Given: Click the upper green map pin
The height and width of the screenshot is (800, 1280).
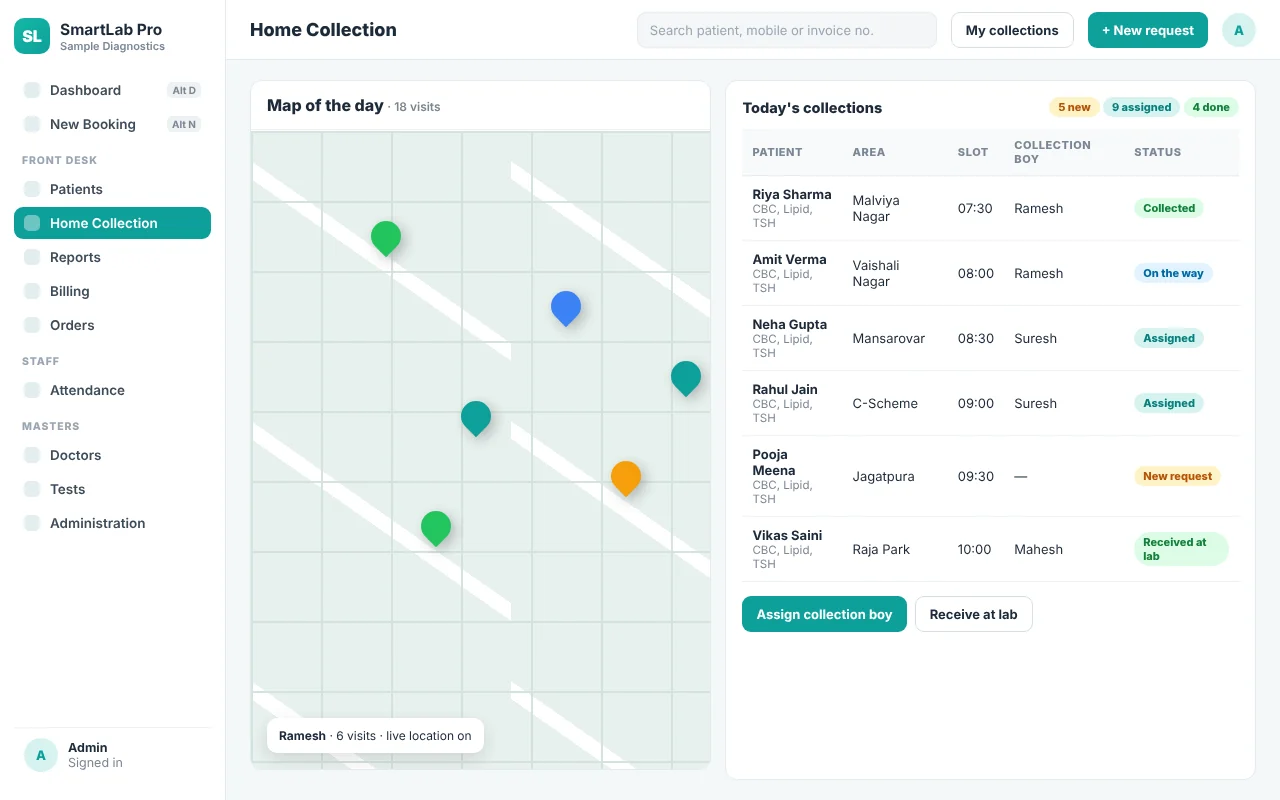Looking at the screenshot, I should 386,238.
